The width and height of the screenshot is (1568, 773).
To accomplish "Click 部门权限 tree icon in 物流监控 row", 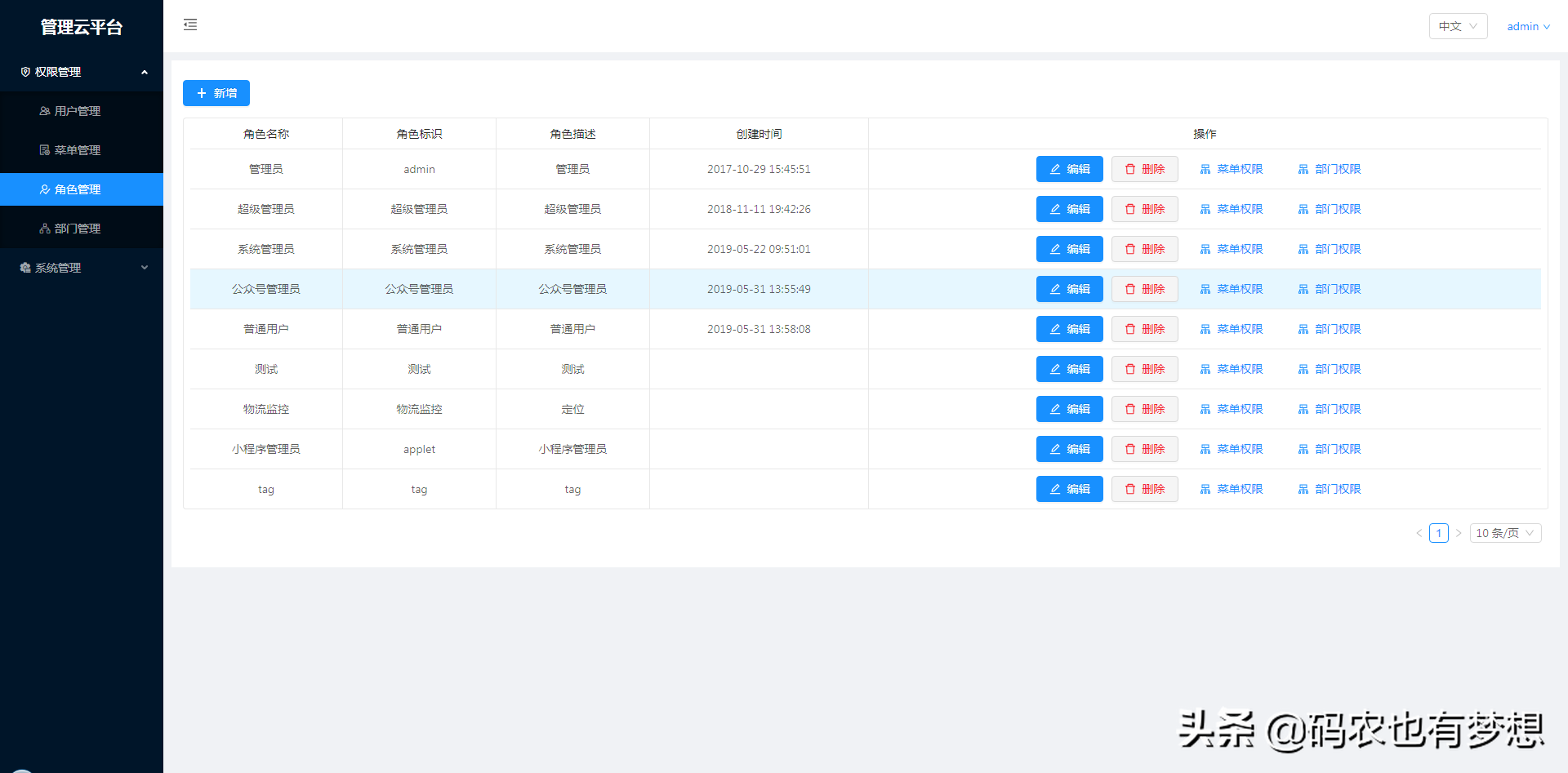I will point(1303,409).
